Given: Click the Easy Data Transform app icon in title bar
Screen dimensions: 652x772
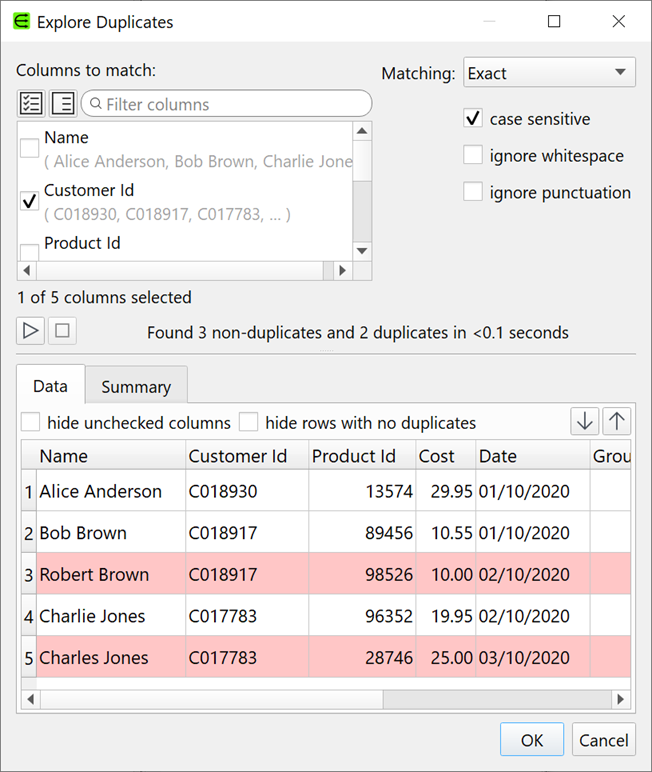Looking at the screenshot, I should pos(21,21).
